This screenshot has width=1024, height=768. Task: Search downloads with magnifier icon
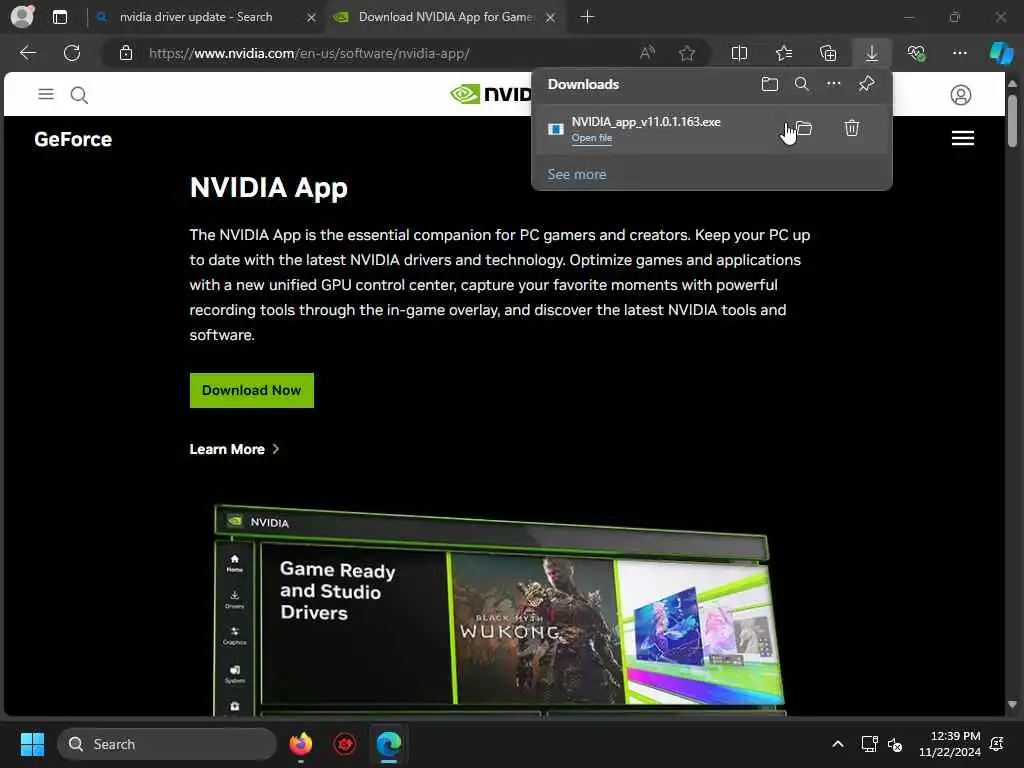click(801, 84)
